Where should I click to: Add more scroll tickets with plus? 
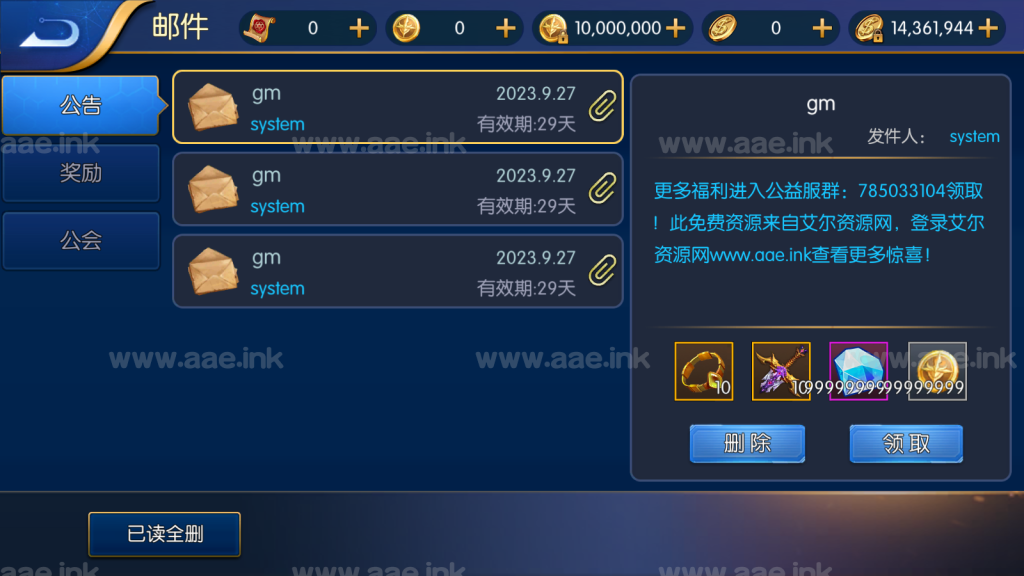(x=359, y=28)
